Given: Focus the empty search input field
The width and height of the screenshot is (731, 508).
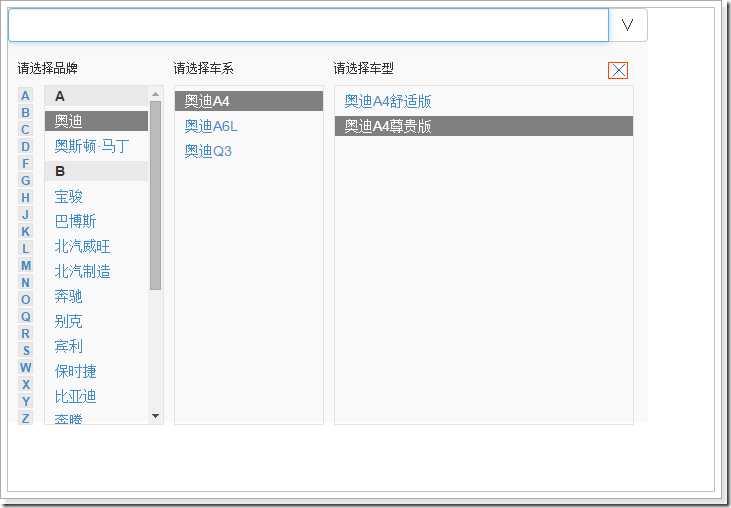Looking at the screenshot, I should (x=308, y=25).
